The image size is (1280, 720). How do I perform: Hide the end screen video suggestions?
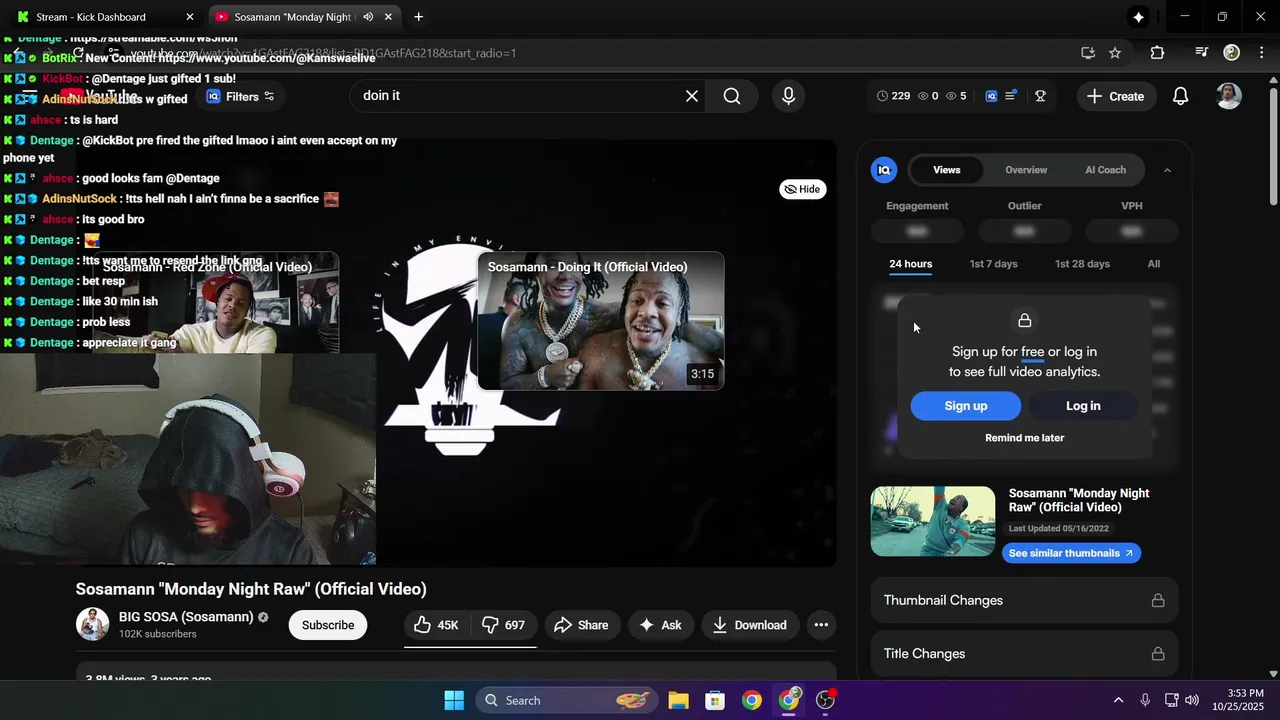(803, 189)
